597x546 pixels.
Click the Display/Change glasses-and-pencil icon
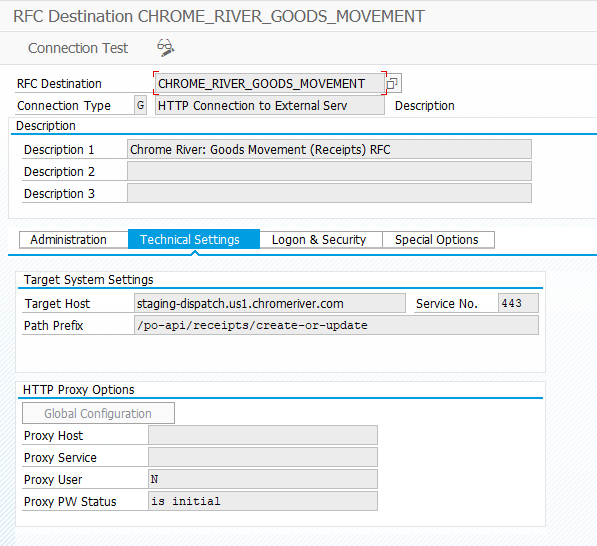click(x=166, y=48)
